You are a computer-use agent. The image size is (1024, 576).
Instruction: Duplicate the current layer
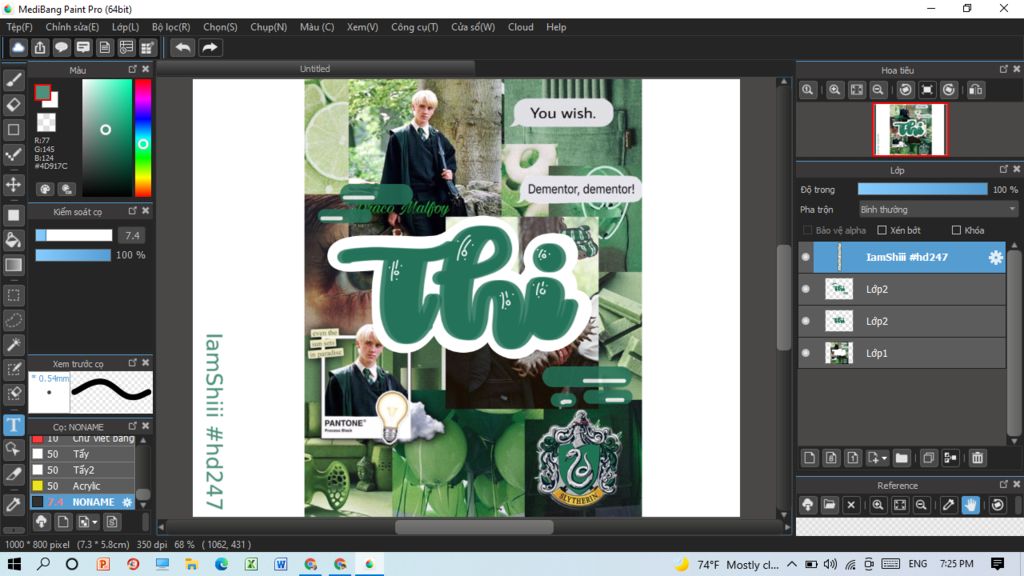click(x=929, y=458)
